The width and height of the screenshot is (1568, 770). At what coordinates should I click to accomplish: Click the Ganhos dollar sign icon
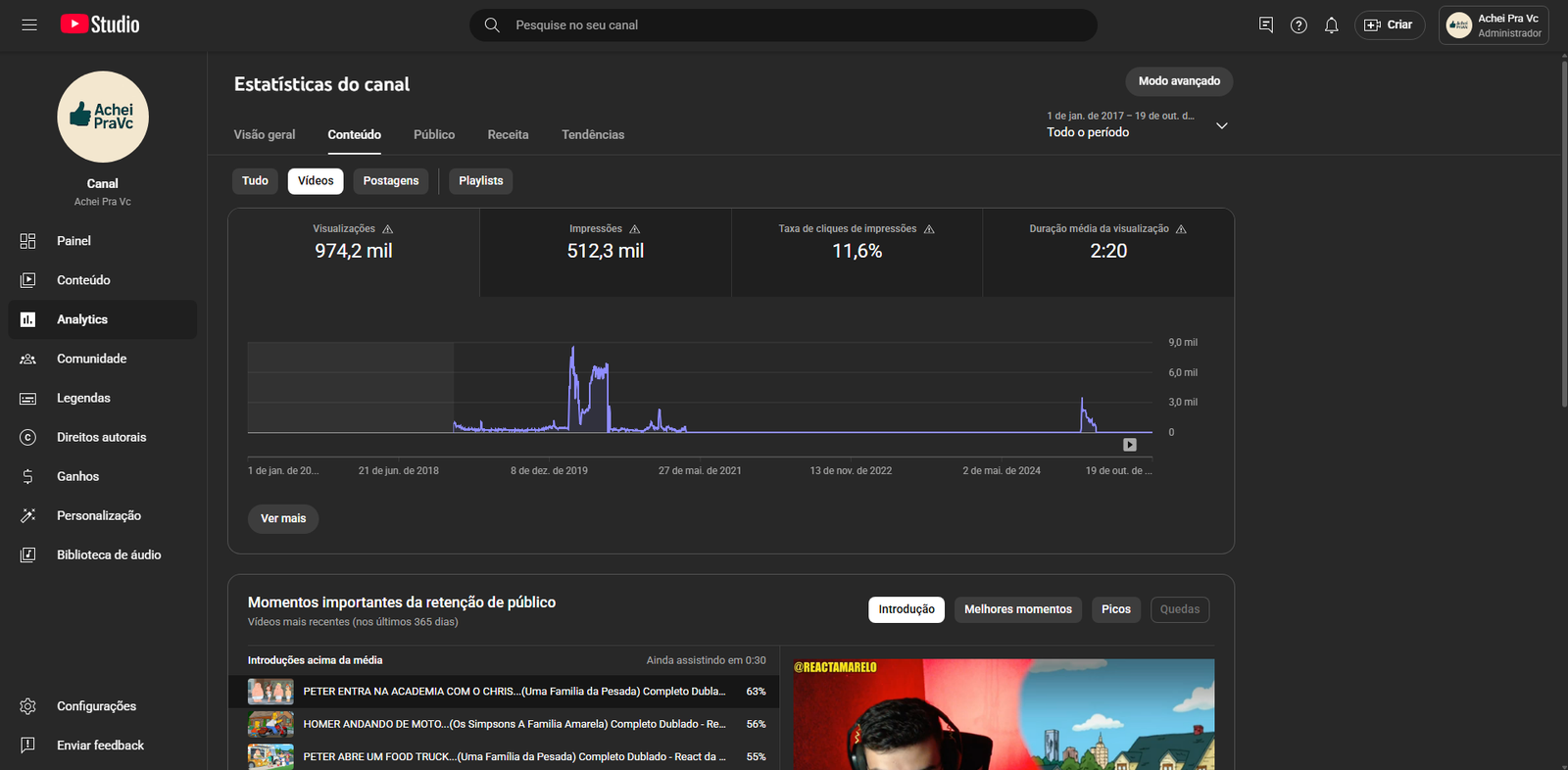[x=27, y=476]
